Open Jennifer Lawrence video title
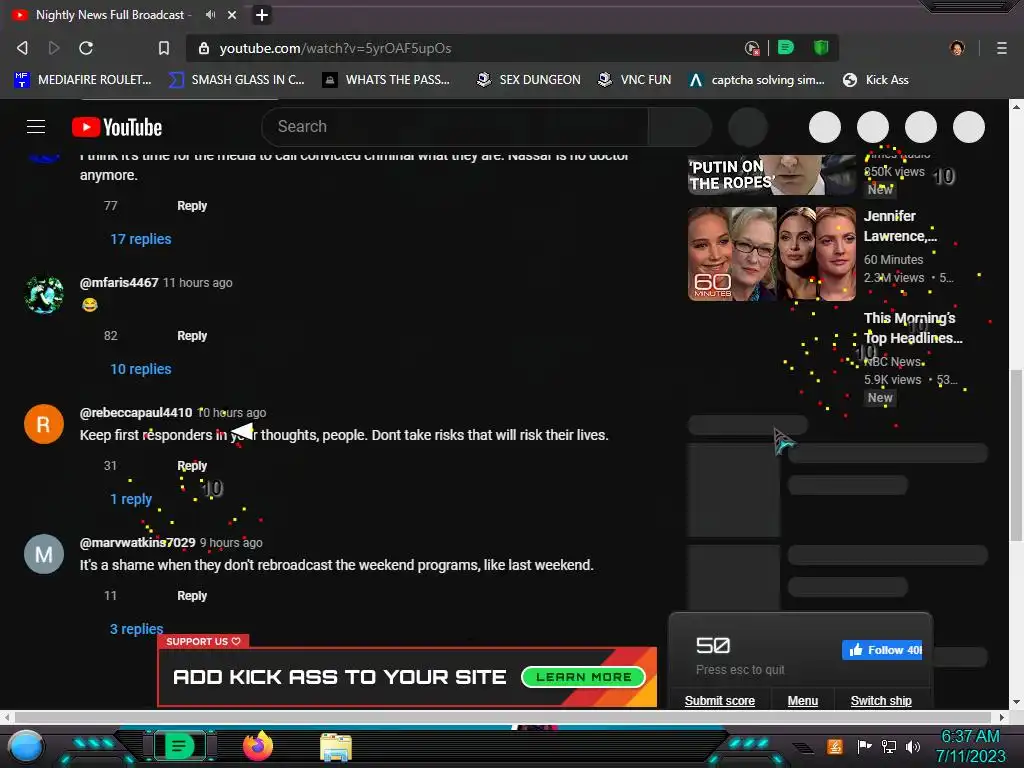Screen dimensions: 1024x768 (901, 226)
